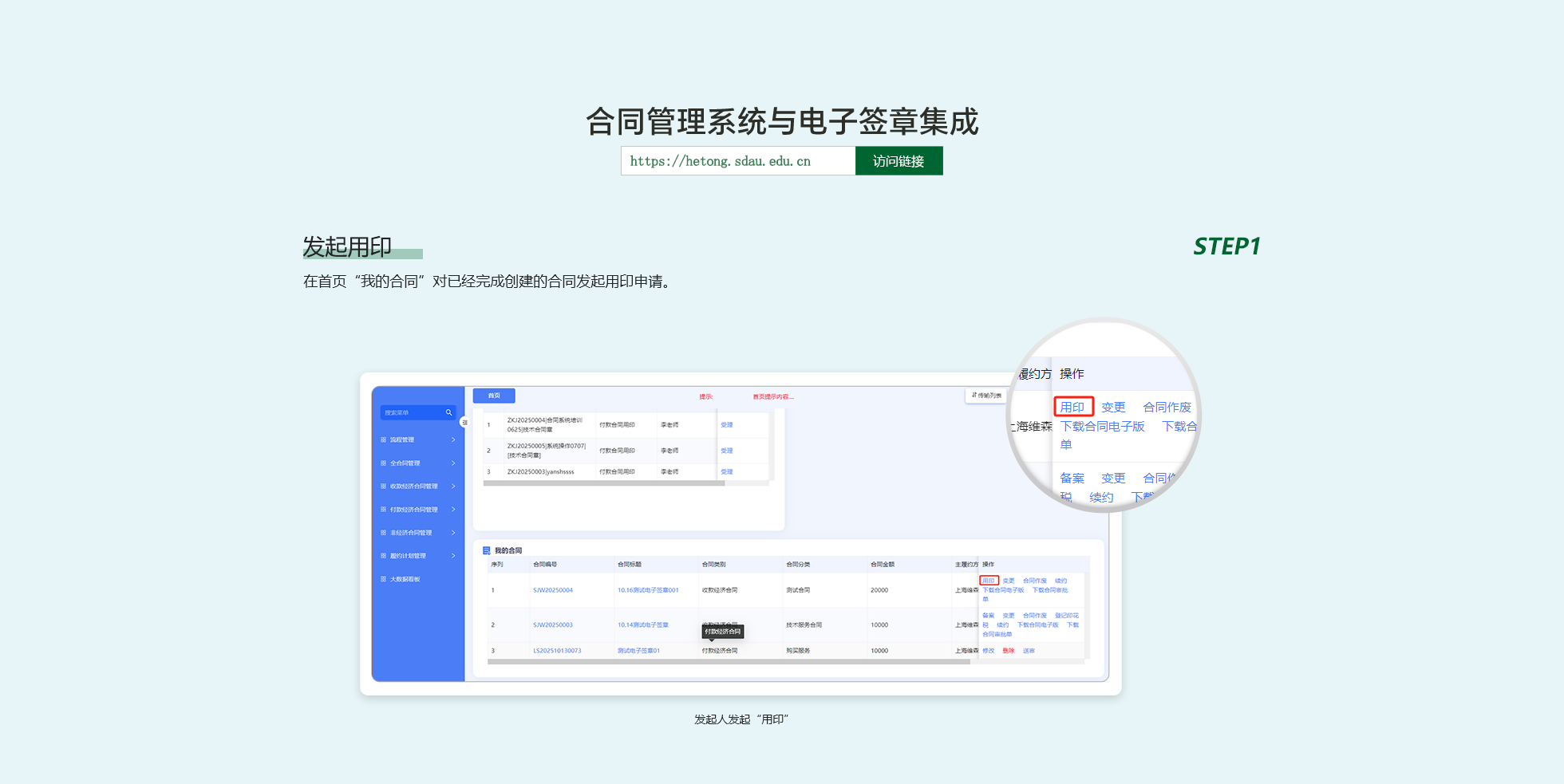Switch to the 首页 tab

coord(494,396)
